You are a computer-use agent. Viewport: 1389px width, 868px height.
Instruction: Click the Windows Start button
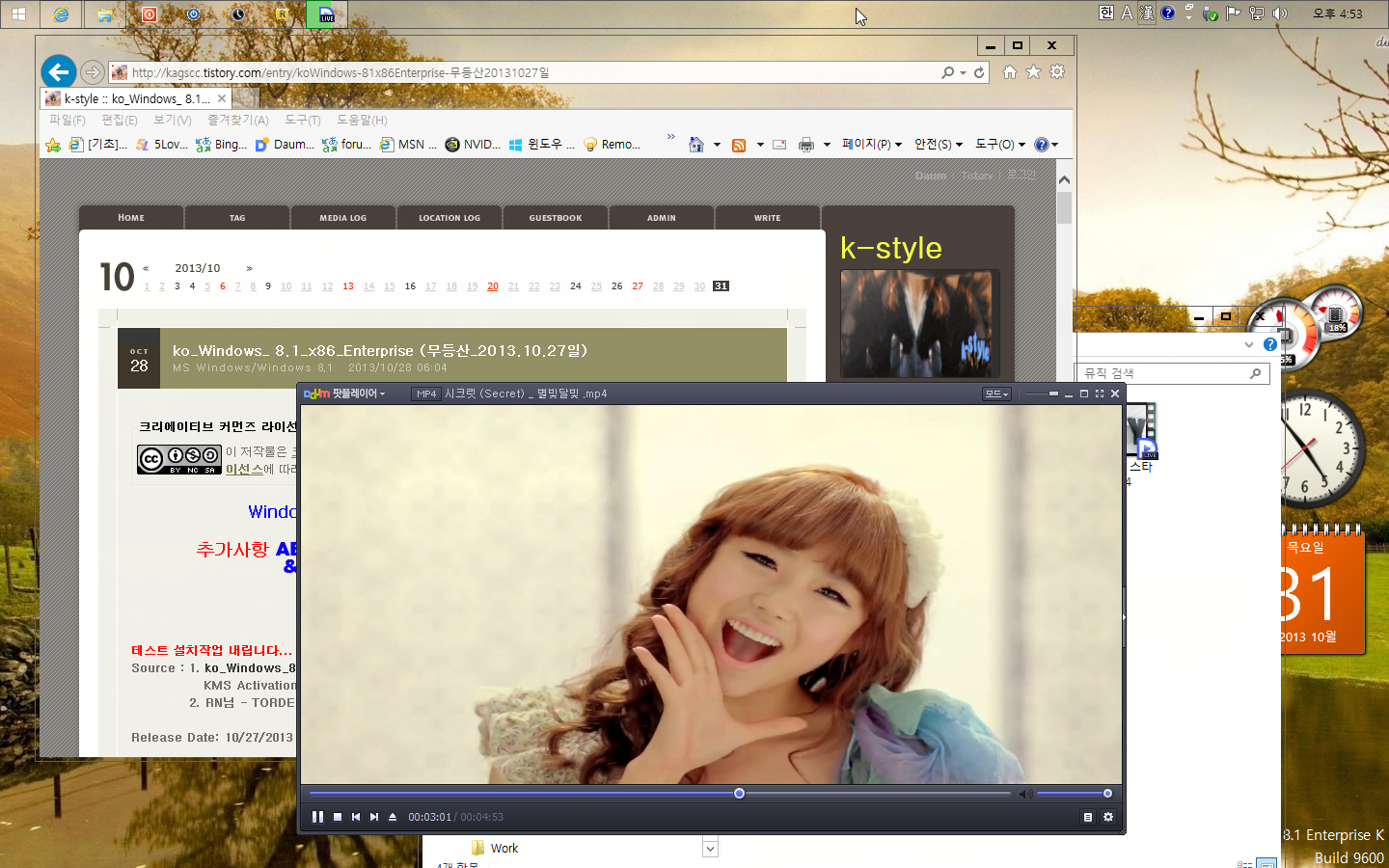pos(18,14)
